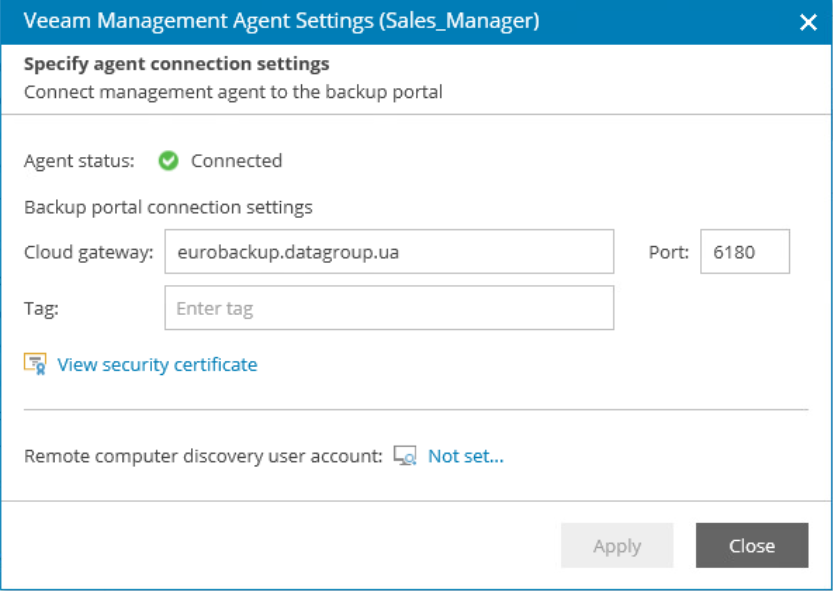This screenshot has width=833, height=591.
Task: Set discovery account via Not set... link
Action: pyautogui.click(x=466, y=456)
